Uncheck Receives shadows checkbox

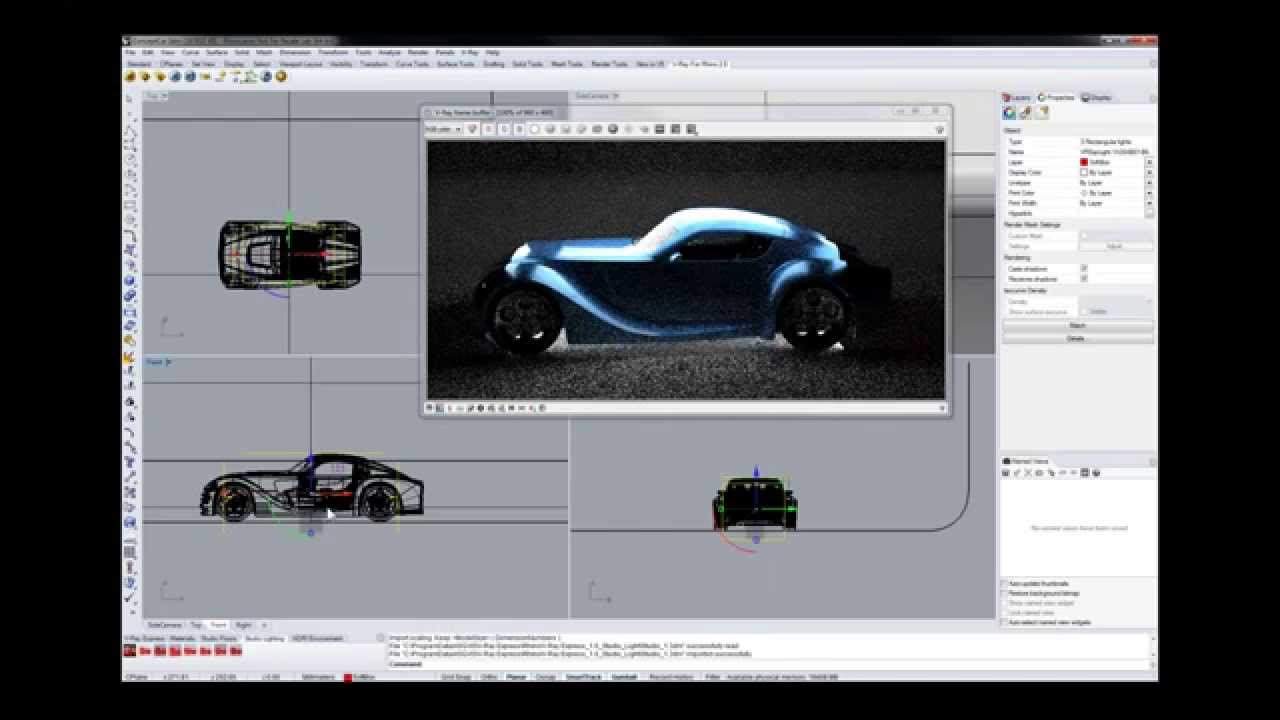[x=1084, y=278]
